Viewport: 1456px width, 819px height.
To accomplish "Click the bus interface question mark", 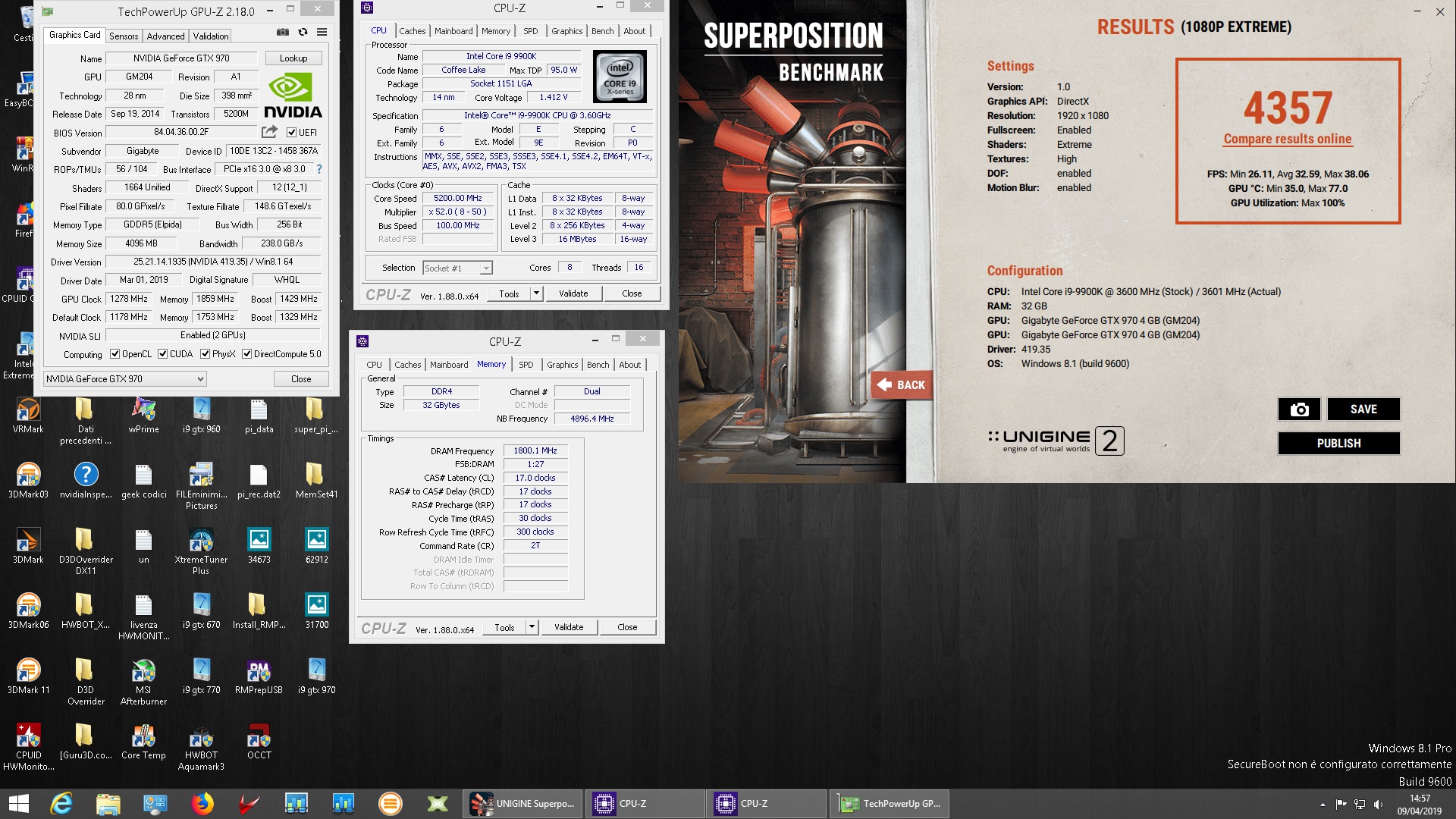I will [x=319, y=169].
